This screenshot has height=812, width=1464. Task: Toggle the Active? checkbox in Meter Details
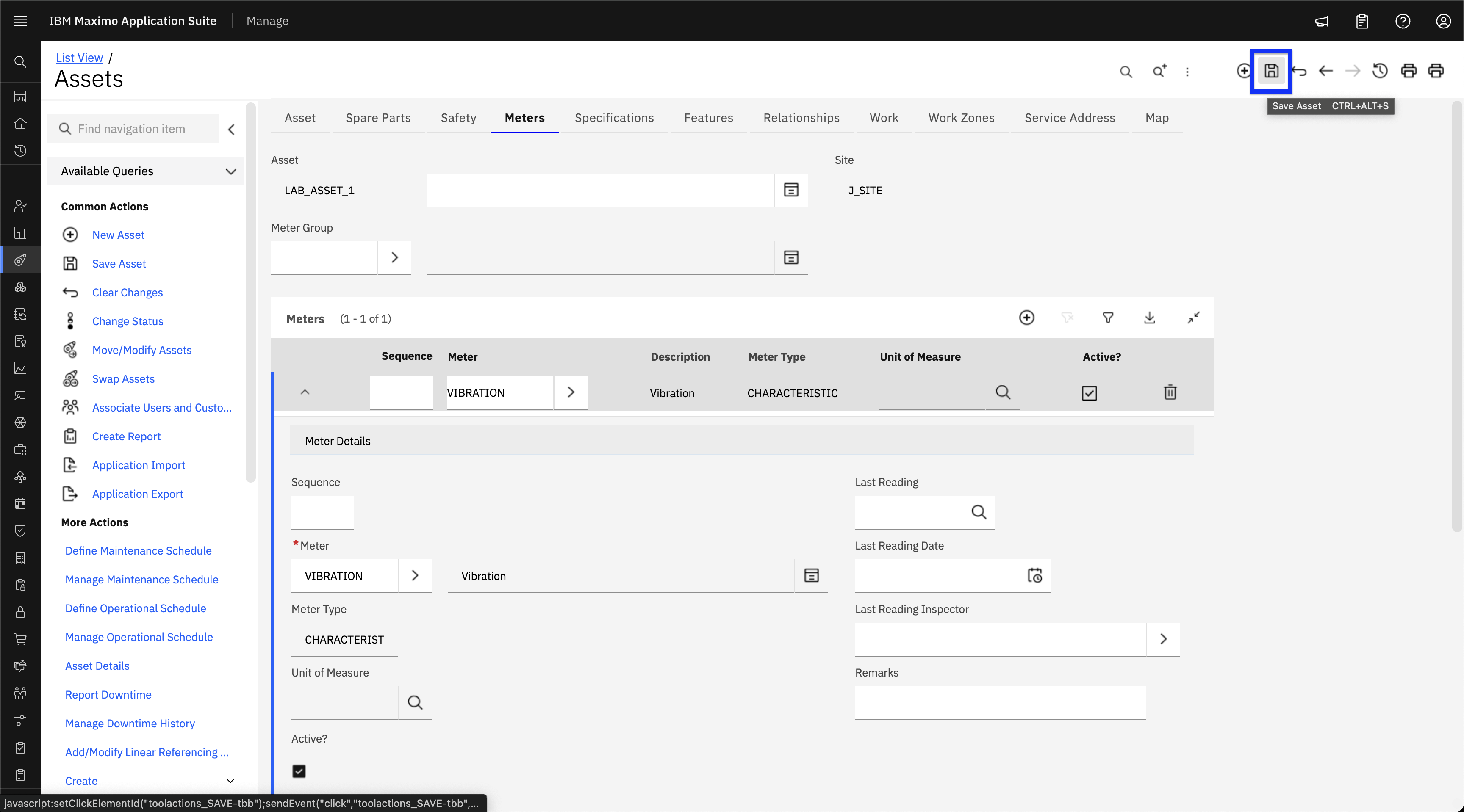point(298,771)
